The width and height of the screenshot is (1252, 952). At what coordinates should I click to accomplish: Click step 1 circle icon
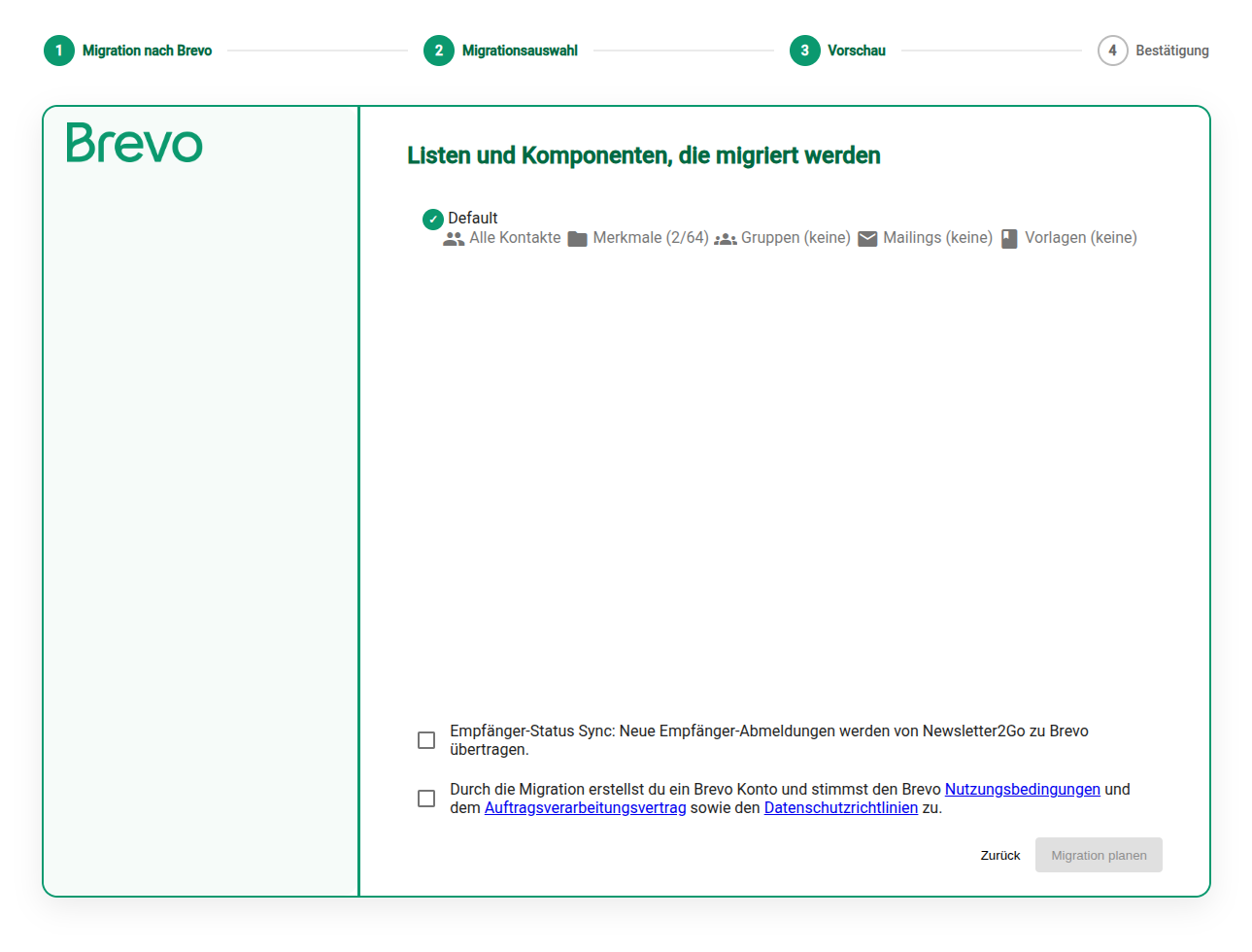coord(59,51)
